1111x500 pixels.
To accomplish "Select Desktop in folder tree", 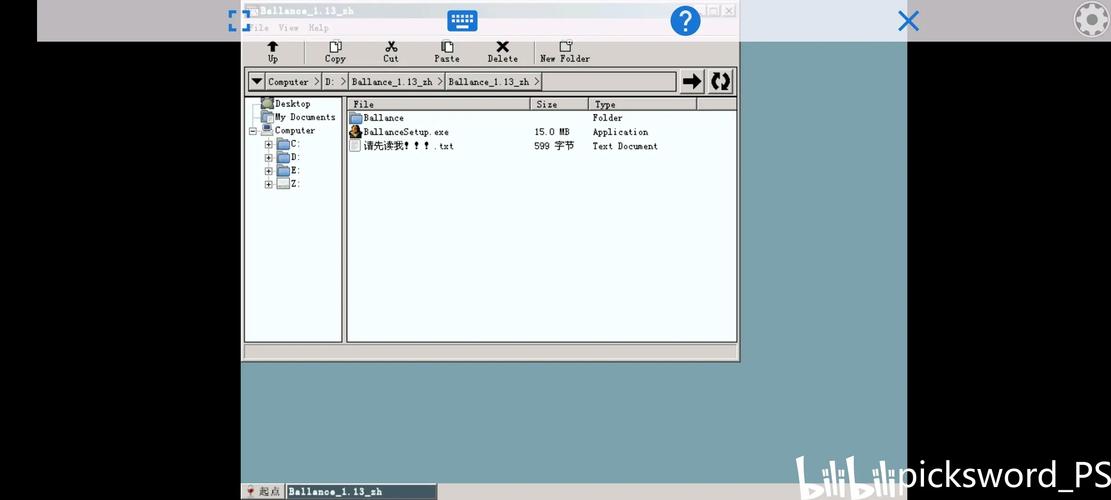I will click(x=293, y=103).
